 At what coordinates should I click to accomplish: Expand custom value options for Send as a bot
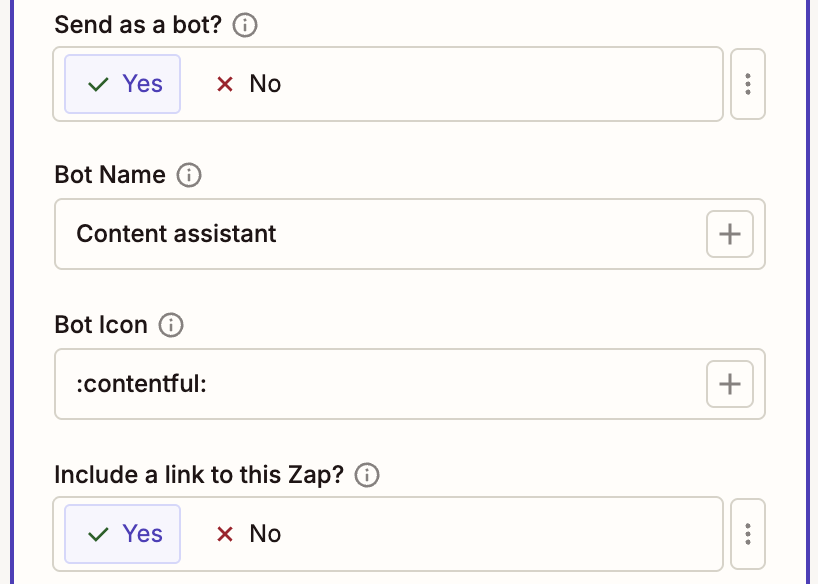click(x=747, y=84)
